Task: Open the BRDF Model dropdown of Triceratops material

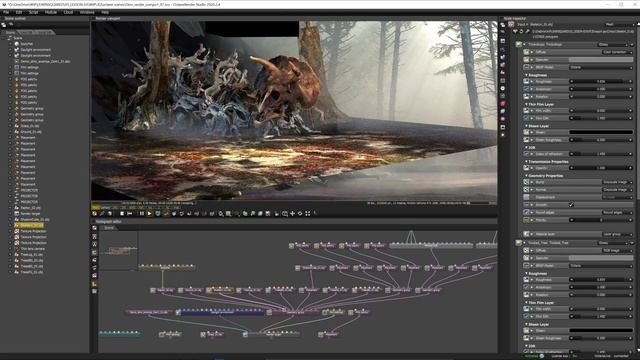Action: (601, 67)
